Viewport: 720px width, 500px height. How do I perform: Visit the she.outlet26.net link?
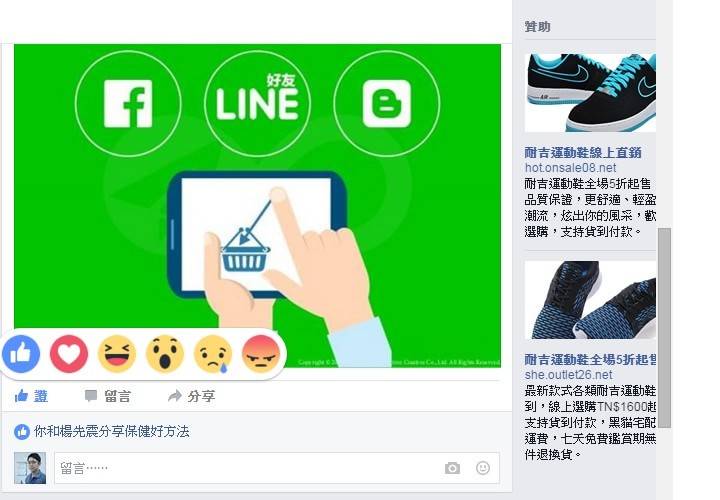point(568,375)
